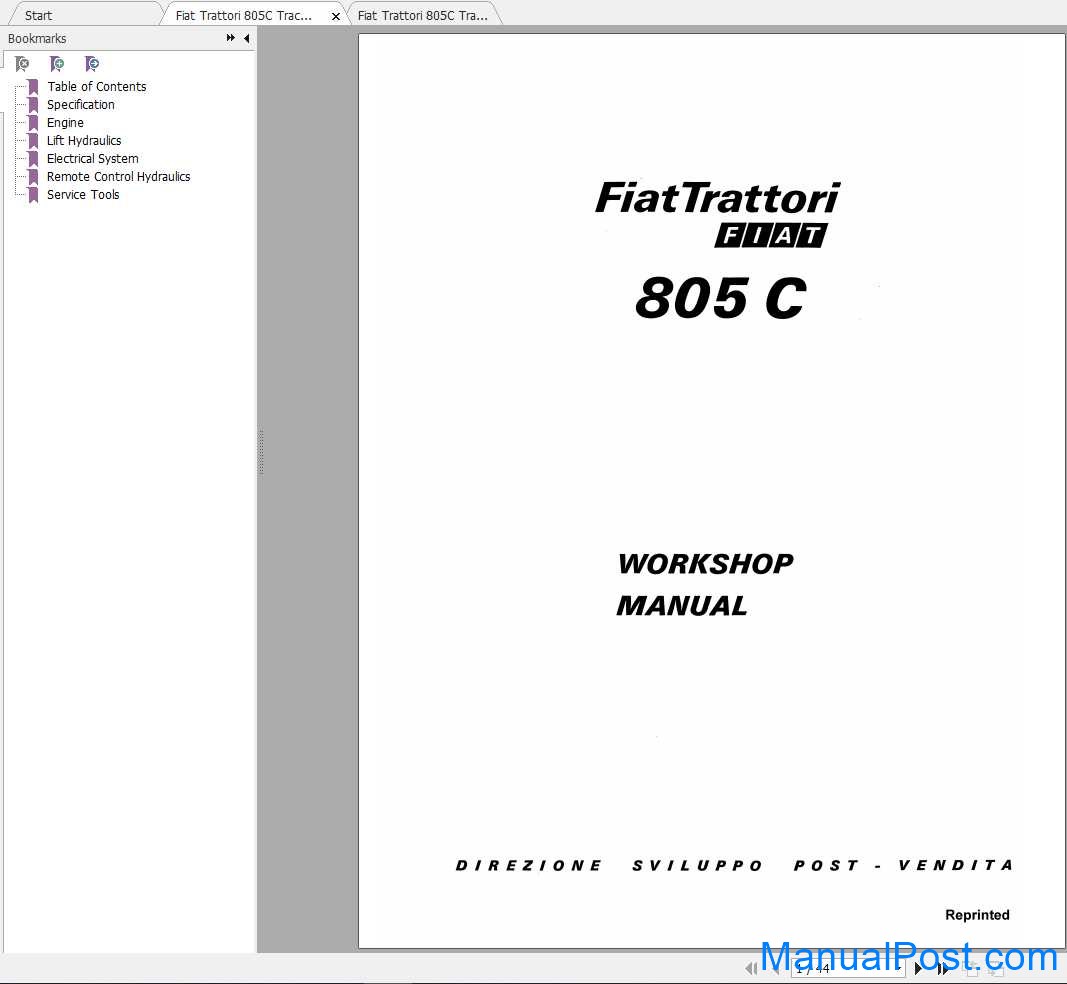Select the Service Tools bookmark
Image resolution: width=1067 pixels, height=984 pixels.
pyautogui.click(x=83, y=195)
